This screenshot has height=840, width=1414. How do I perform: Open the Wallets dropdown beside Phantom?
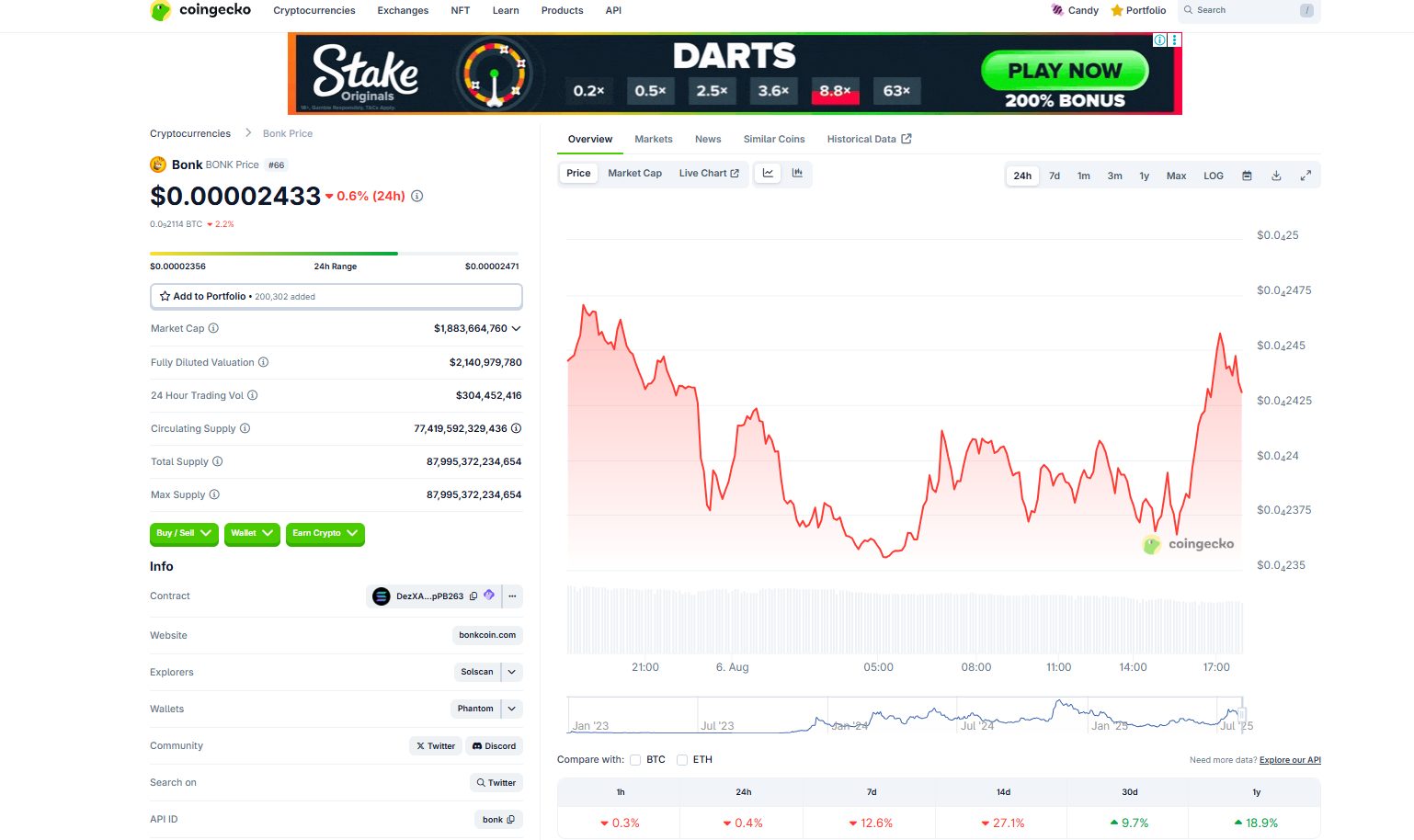512,709
